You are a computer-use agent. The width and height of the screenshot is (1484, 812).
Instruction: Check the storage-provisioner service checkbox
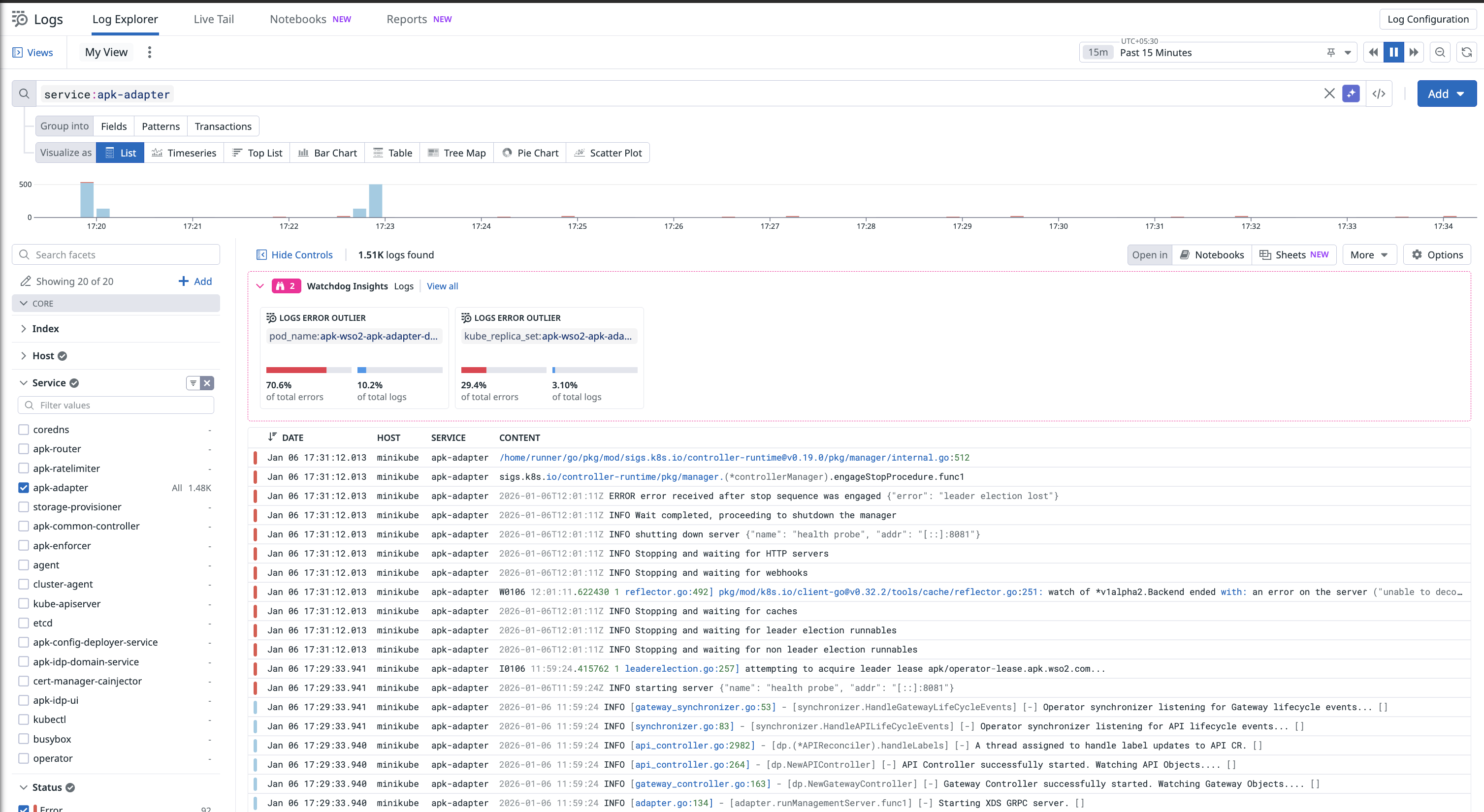coord(24,507)
